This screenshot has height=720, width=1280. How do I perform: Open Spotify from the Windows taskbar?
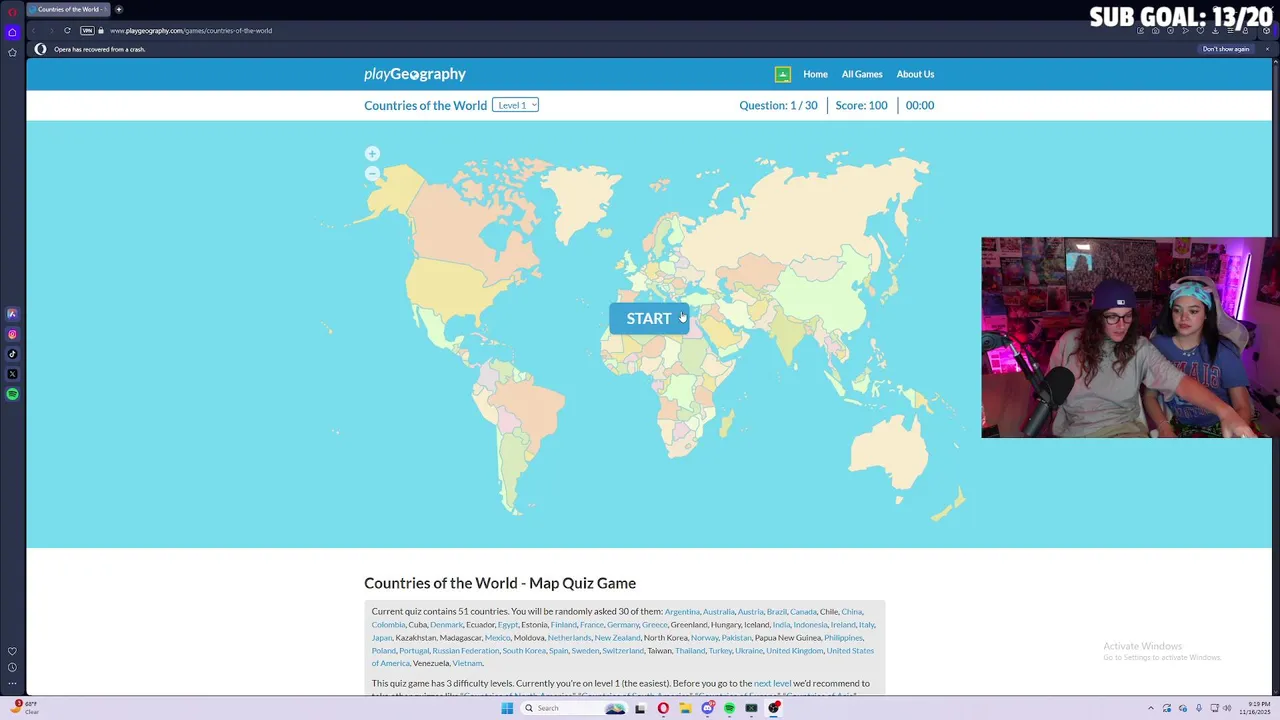pos(729,708)
